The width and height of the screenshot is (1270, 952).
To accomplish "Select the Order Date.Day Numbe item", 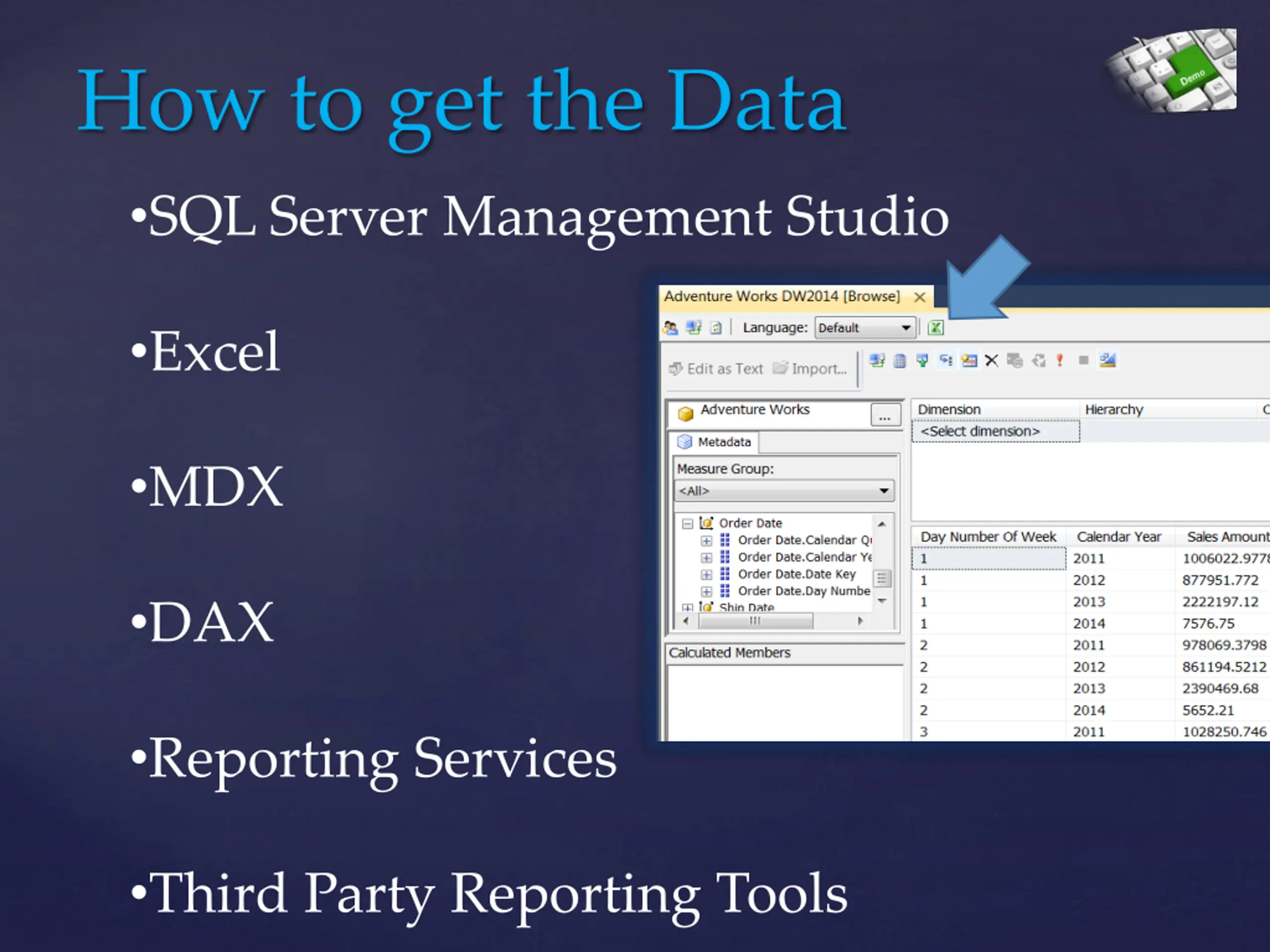I will click(x=804, y=591).
